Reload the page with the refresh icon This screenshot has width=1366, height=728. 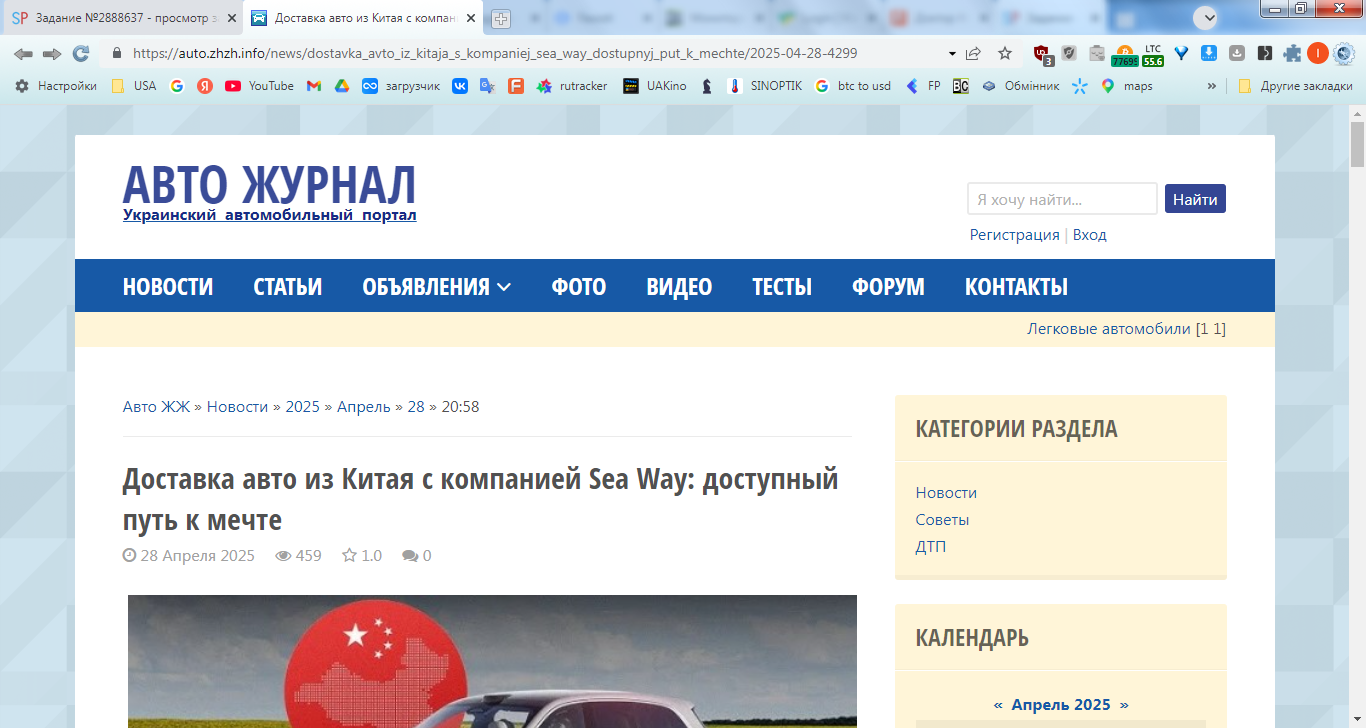(x=81, y=54)
